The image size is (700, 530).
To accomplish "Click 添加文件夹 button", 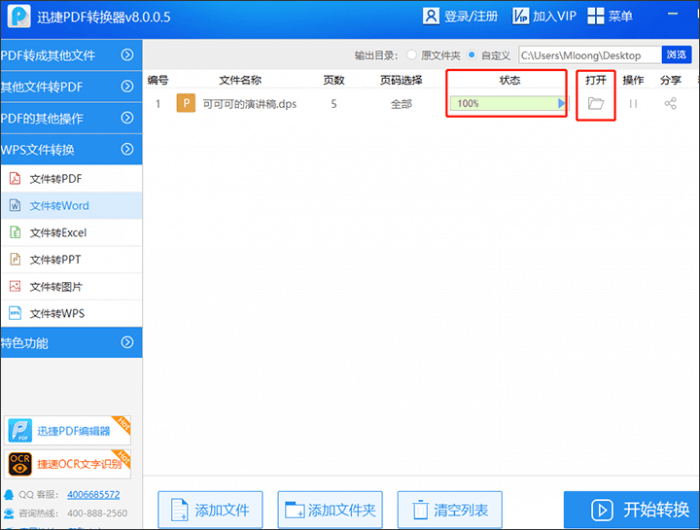I will click(330, 509).
